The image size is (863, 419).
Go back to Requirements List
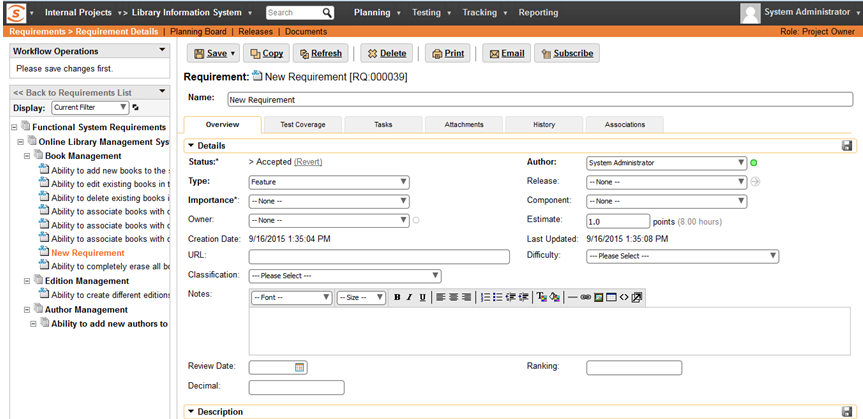coord(72,92)
